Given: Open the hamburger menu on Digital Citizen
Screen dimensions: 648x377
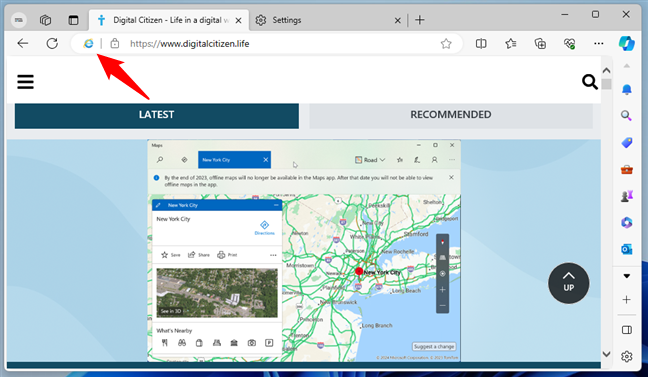Looking at the screenshot, I should 25,81.
